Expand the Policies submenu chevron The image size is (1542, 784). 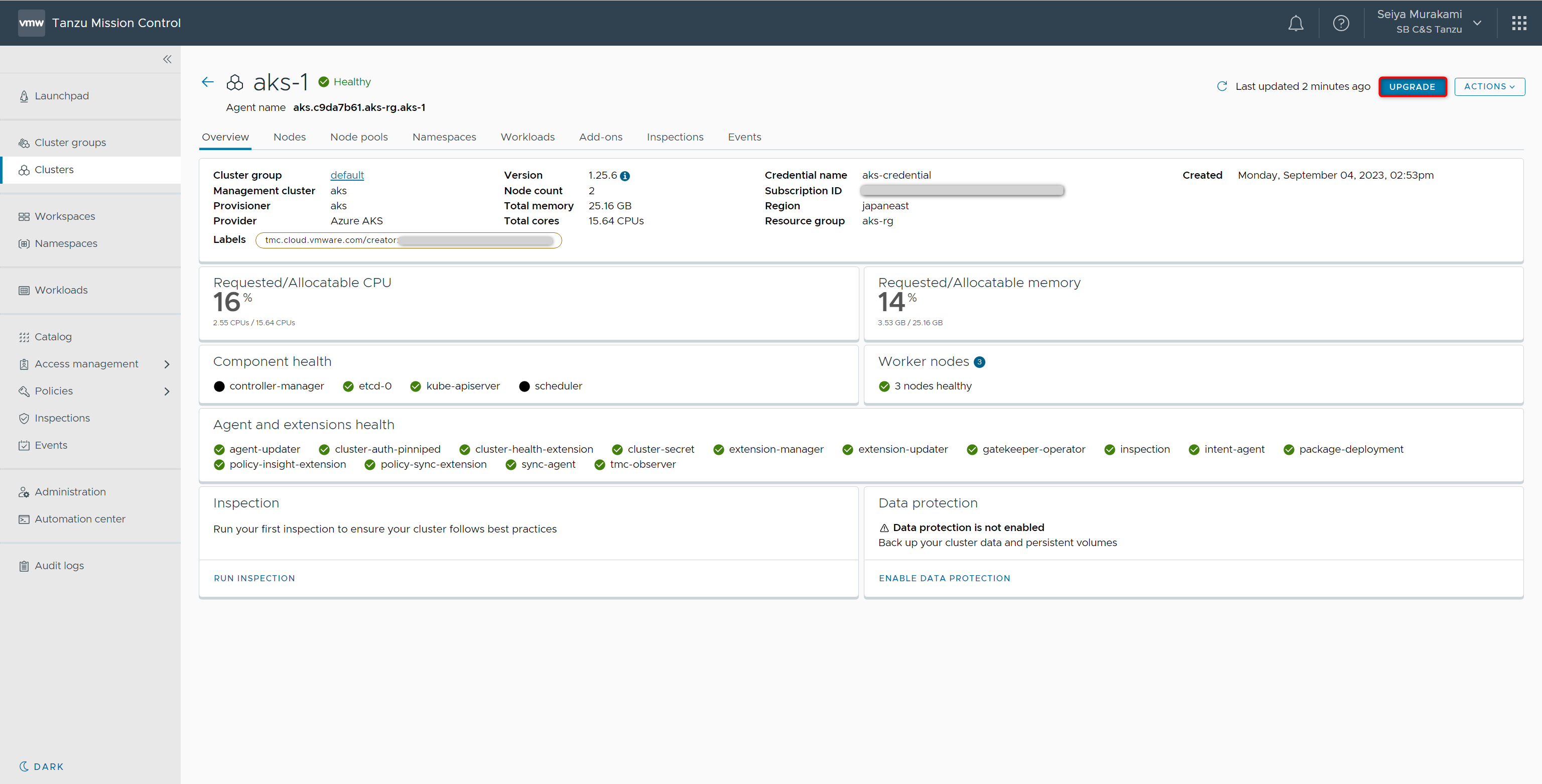pos(167,391)
